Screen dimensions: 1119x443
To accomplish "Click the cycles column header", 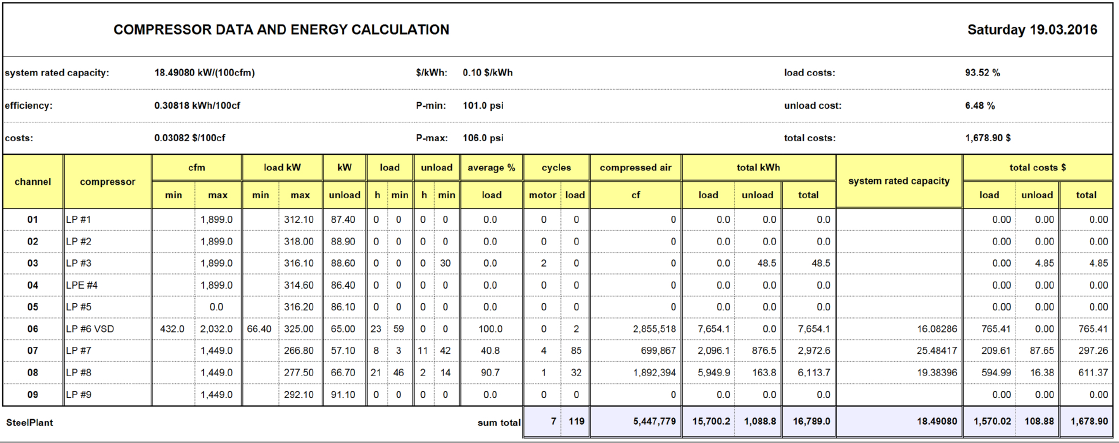I will [556, 168].
